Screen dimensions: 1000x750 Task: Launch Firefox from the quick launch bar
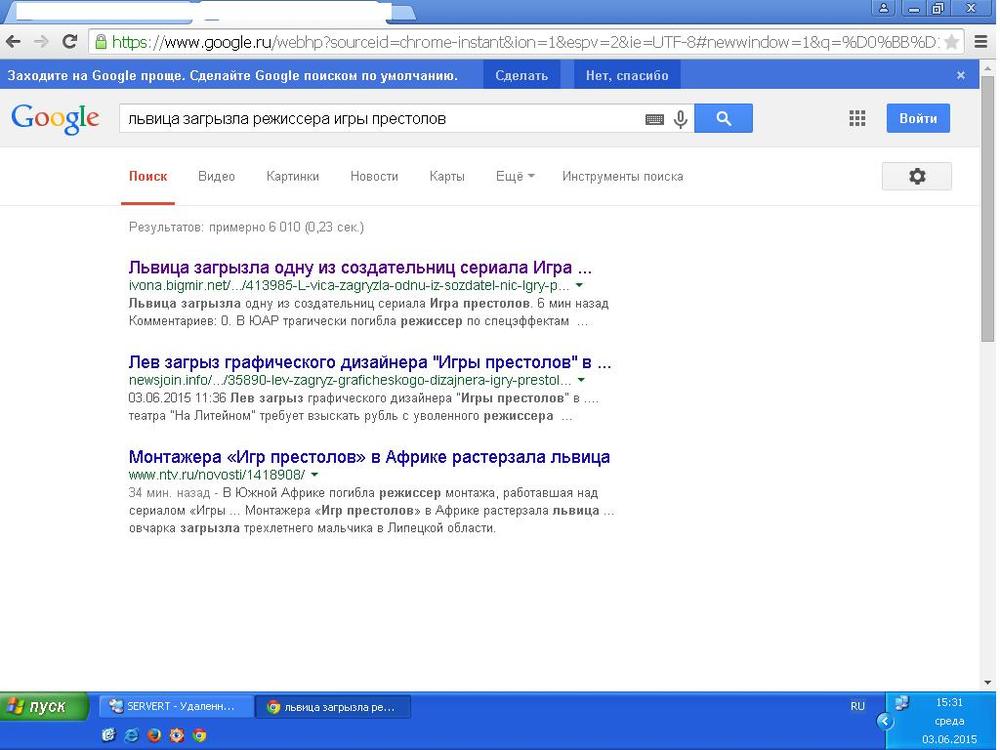click(154, 735)
